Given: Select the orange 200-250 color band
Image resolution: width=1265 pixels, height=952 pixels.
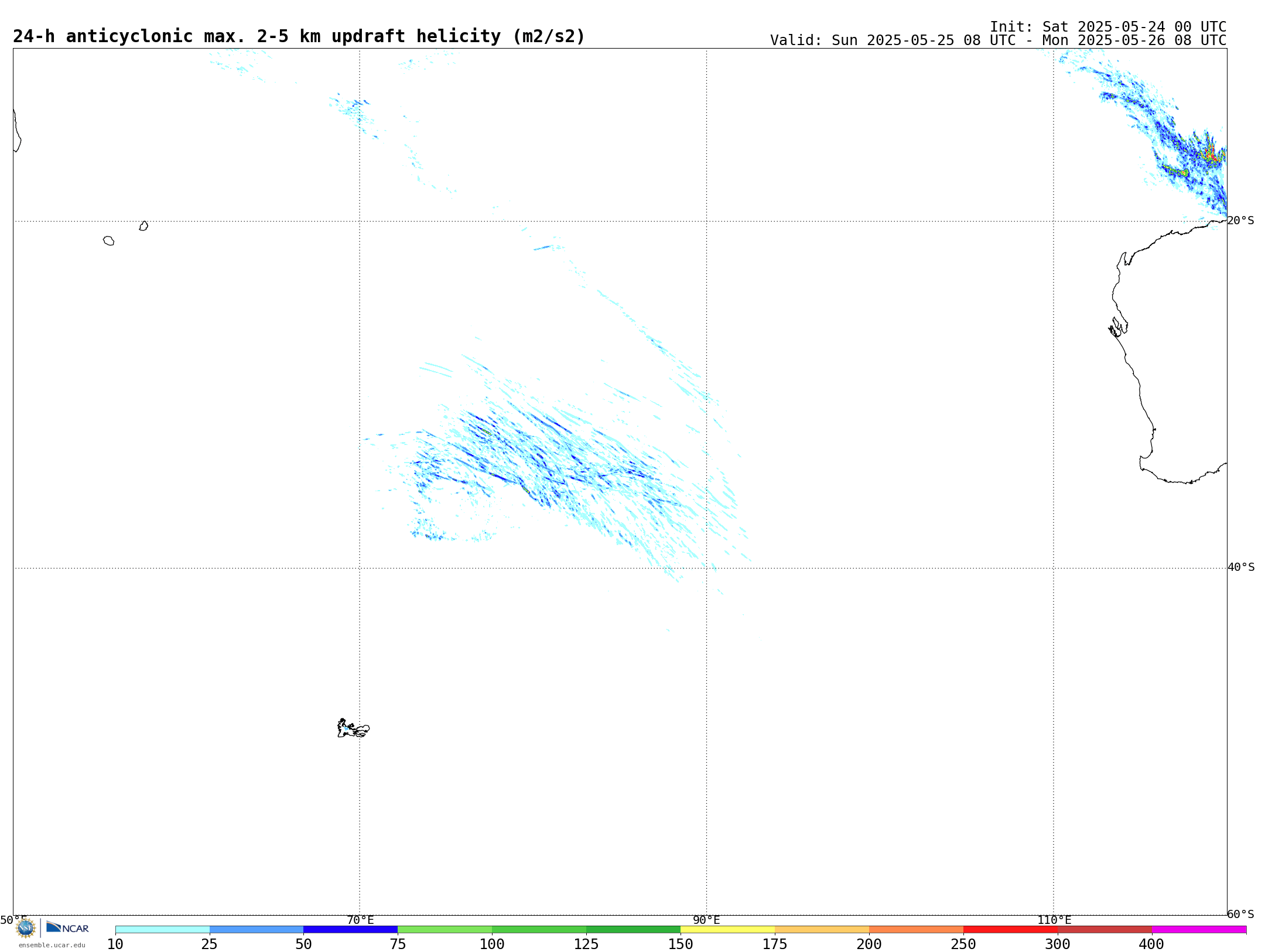Looking at the screenshot, I should 917,929.
